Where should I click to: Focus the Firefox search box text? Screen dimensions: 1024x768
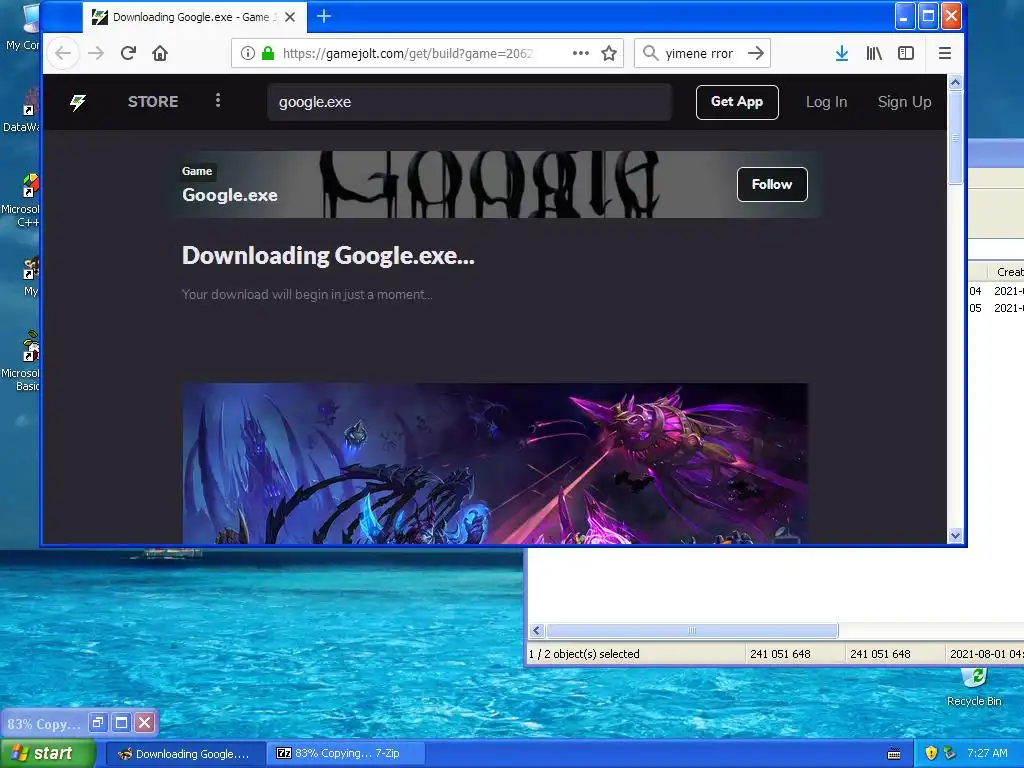pyautogui.click(x=699, y=54)
